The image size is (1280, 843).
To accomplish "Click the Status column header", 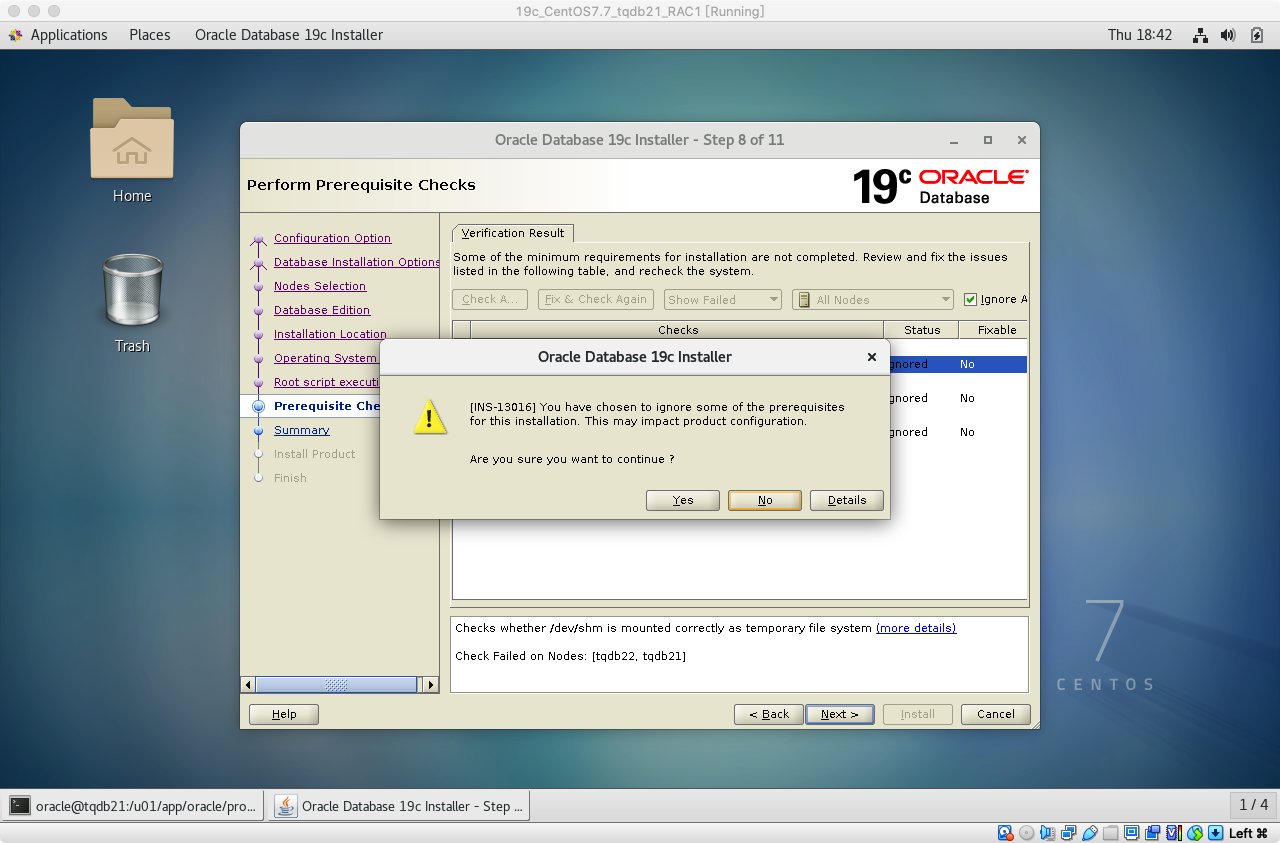I will [x=922, y=330].
